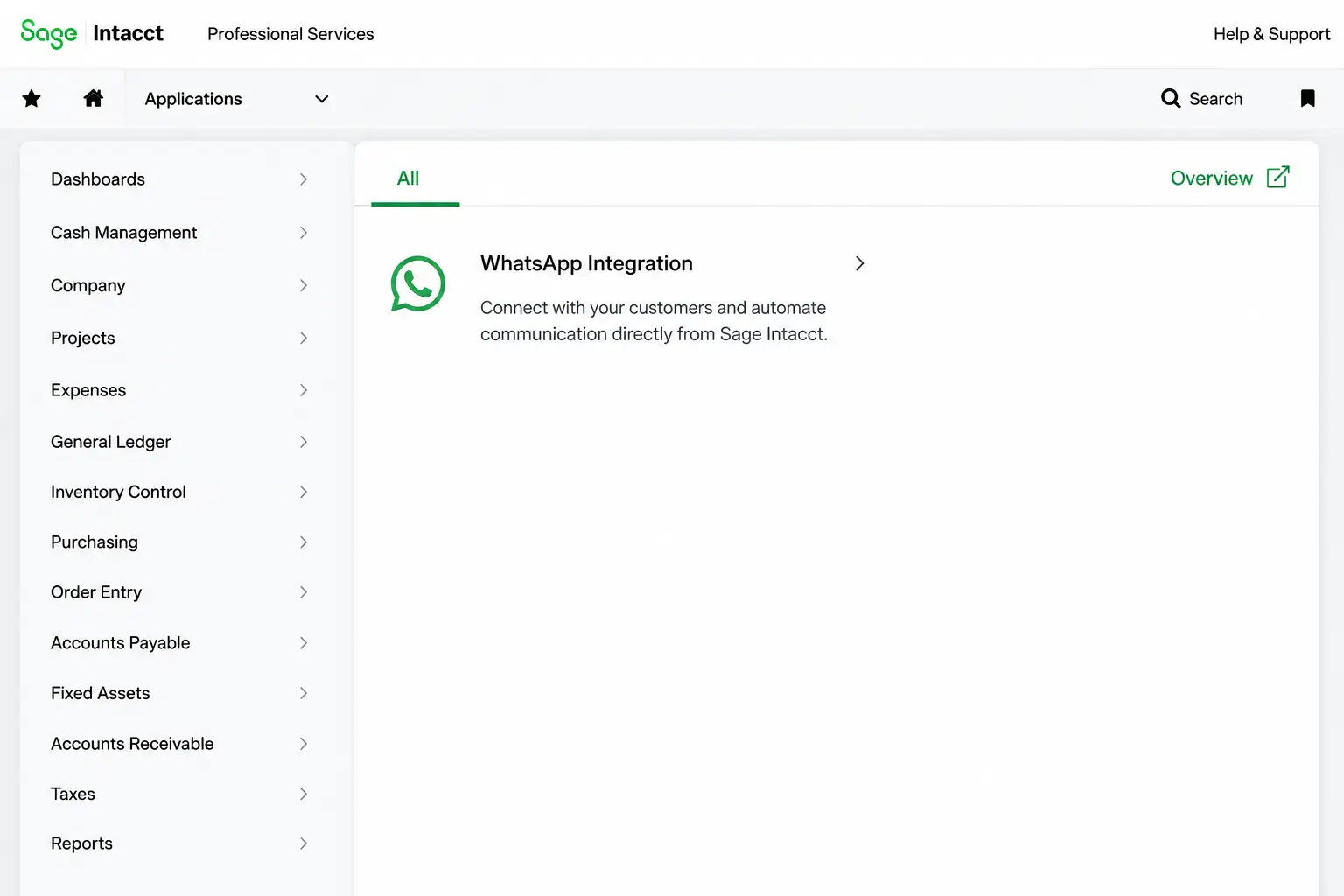
Task: Click the Intacct product name
Action: click(129, 33)
